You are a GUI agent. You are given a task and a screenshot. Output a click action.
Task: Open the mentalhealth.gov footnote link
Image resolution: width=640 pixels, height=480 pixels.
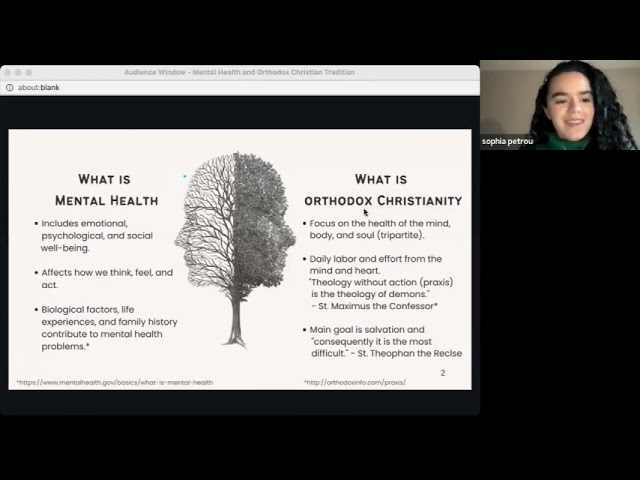click(115, 382)
